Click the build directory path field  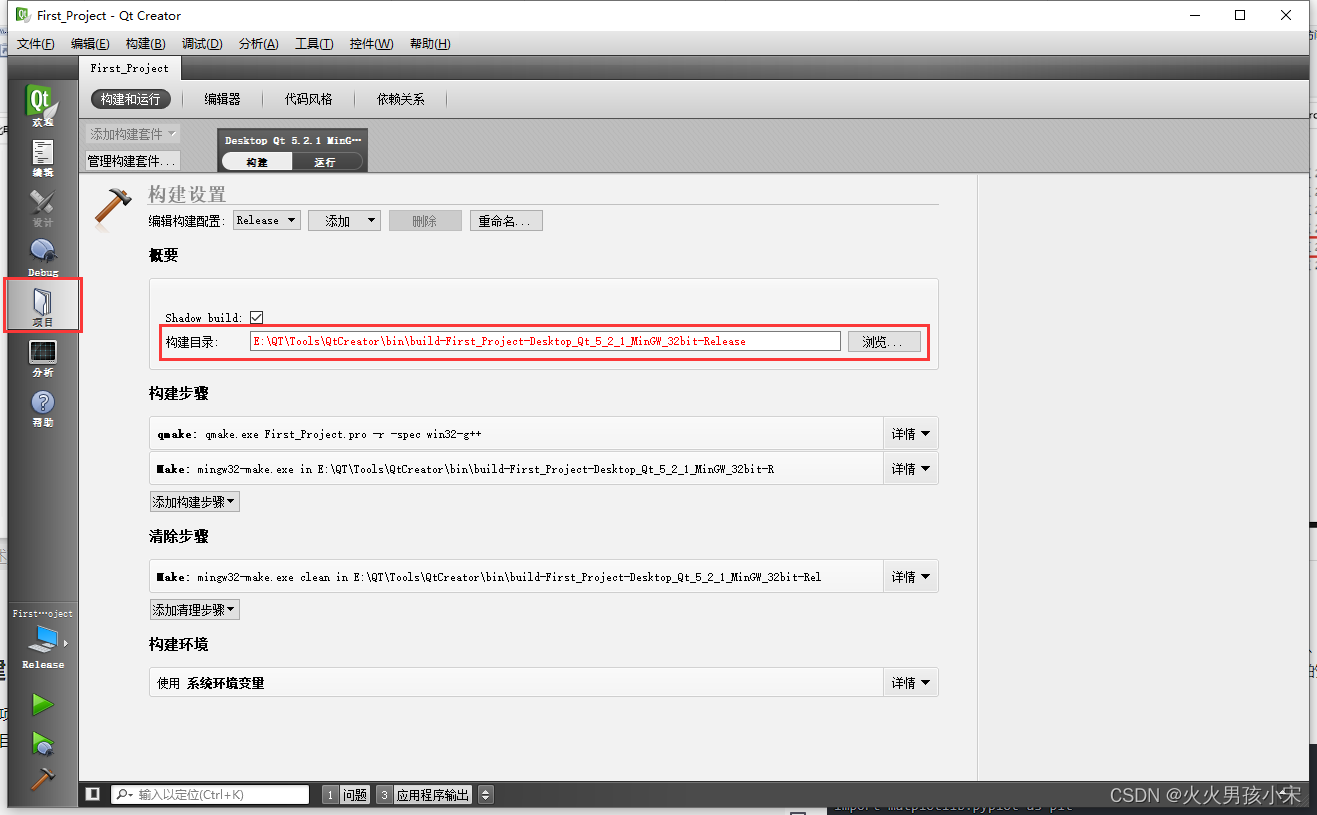pos(545,341)
